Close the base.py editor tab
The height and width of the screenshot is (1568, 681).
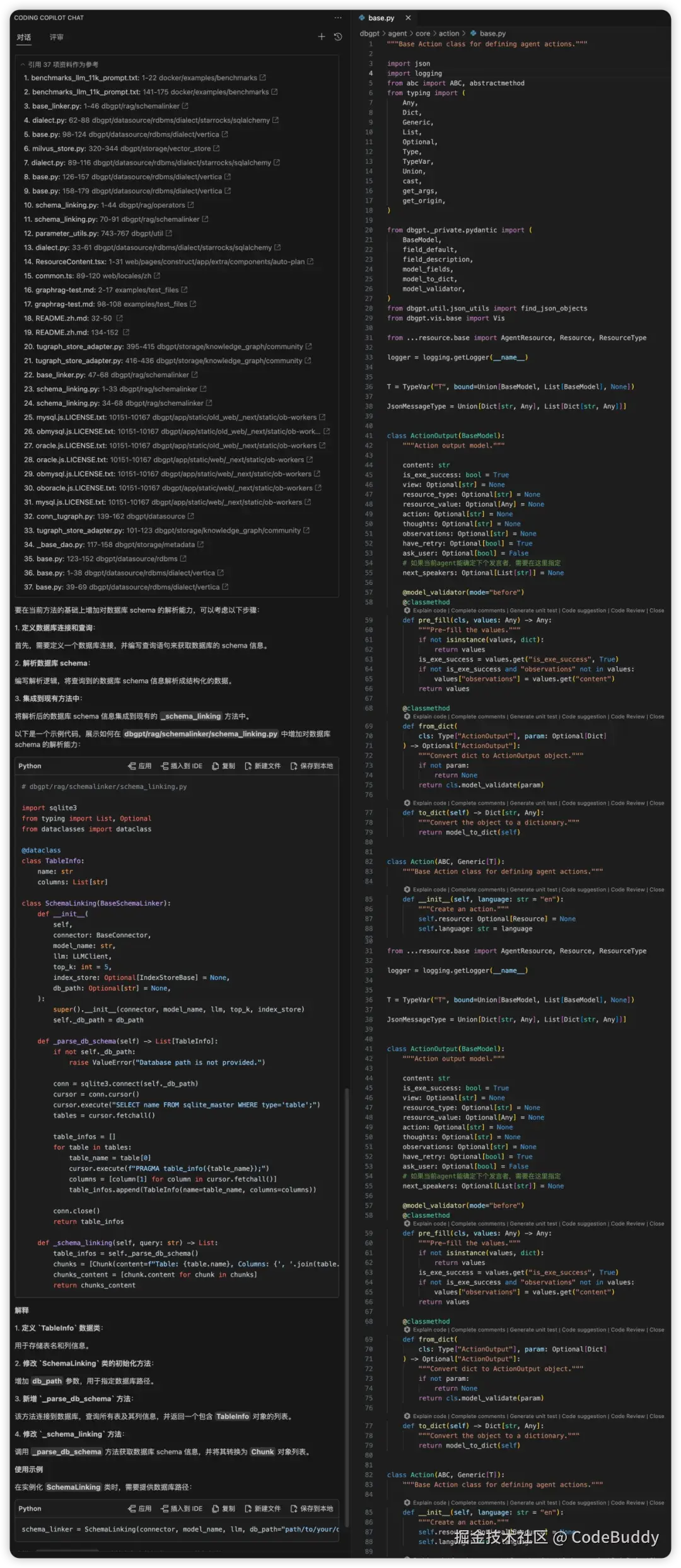(x=408, y=18)
